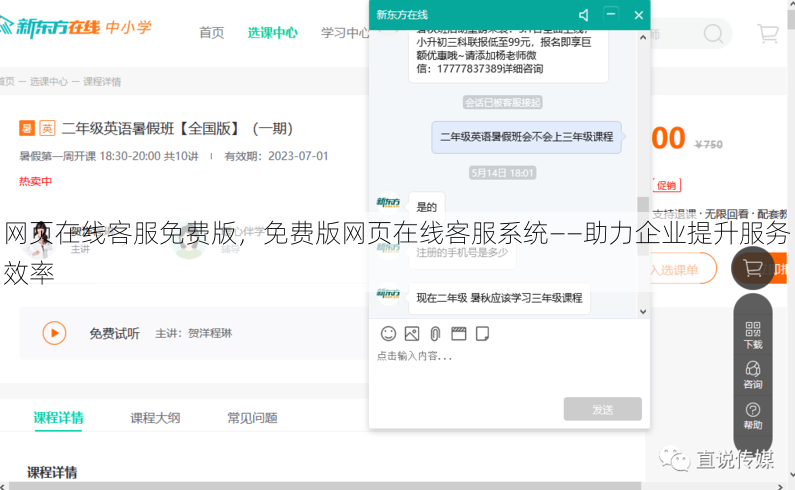The width and height of the screenshot is (795, 490).
Task: Click the 主讲：贺洋程琳 label
Action: tap(193, 333)
